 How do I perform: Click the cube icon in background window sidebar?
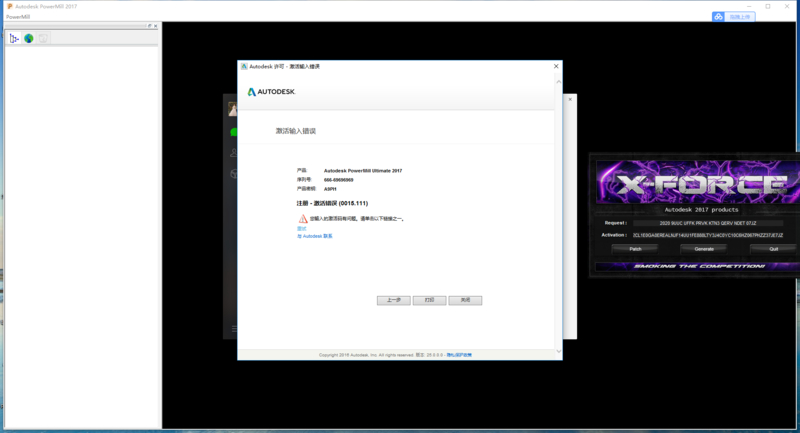click(234, 173)
